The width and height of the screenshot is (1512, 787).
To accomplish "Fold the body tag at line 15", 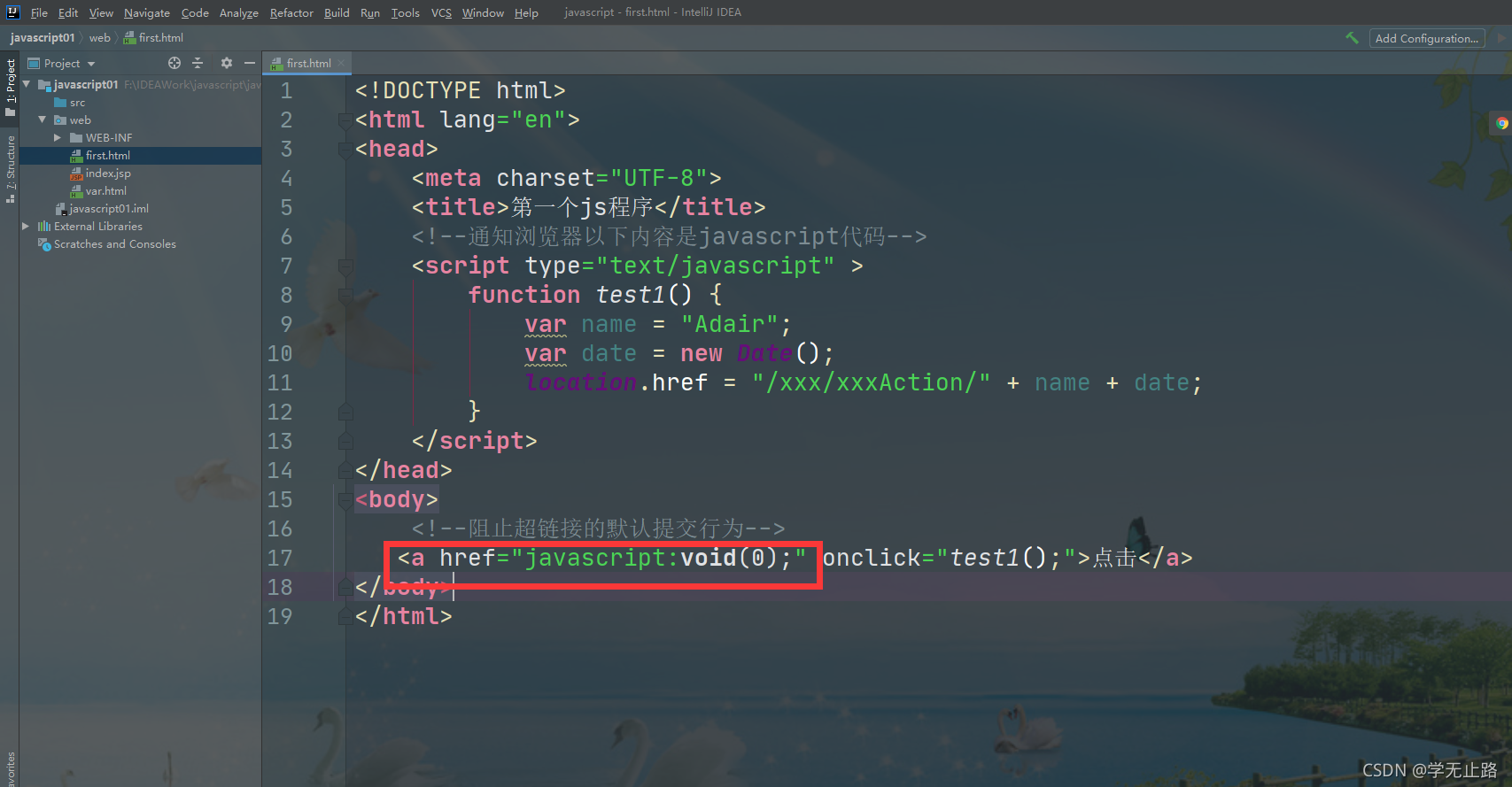I will pos(345,499).
